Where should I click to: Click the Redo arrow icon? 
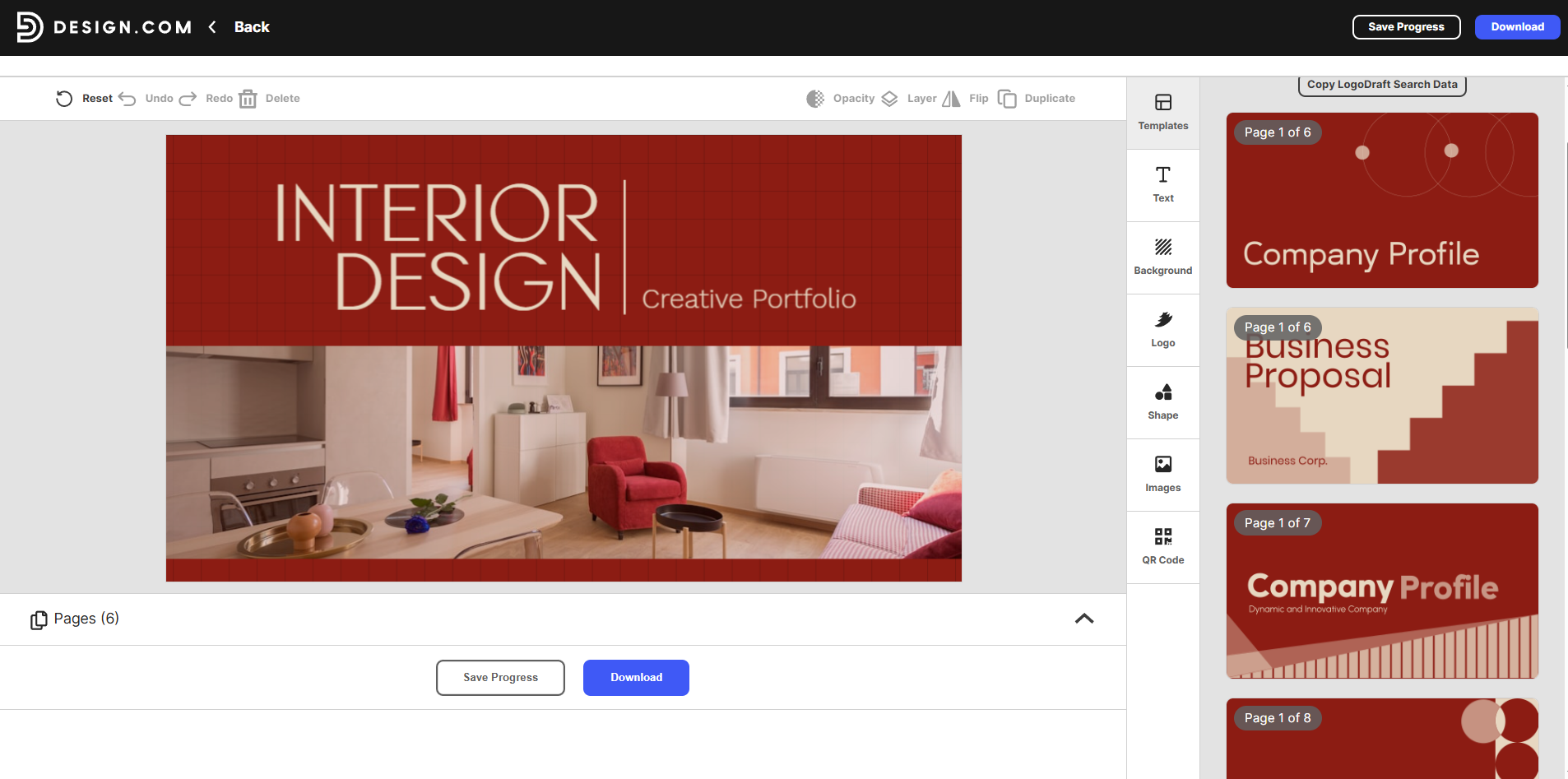[x=188, y=99]
